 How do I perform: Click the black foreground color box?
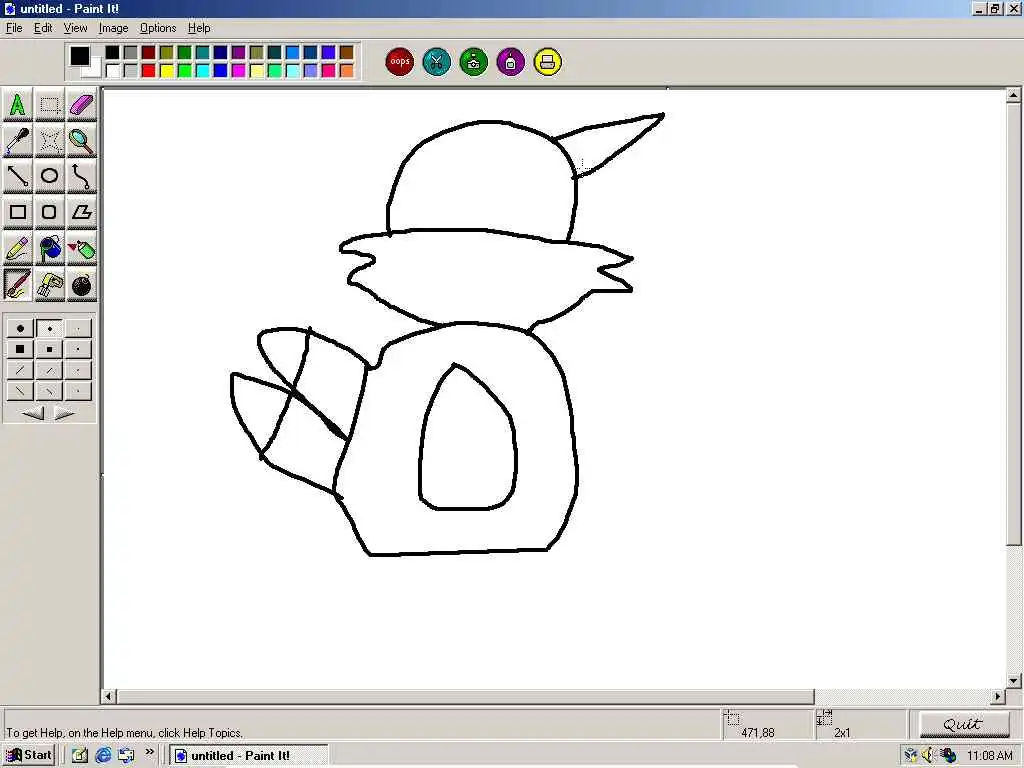click(80, 56)
